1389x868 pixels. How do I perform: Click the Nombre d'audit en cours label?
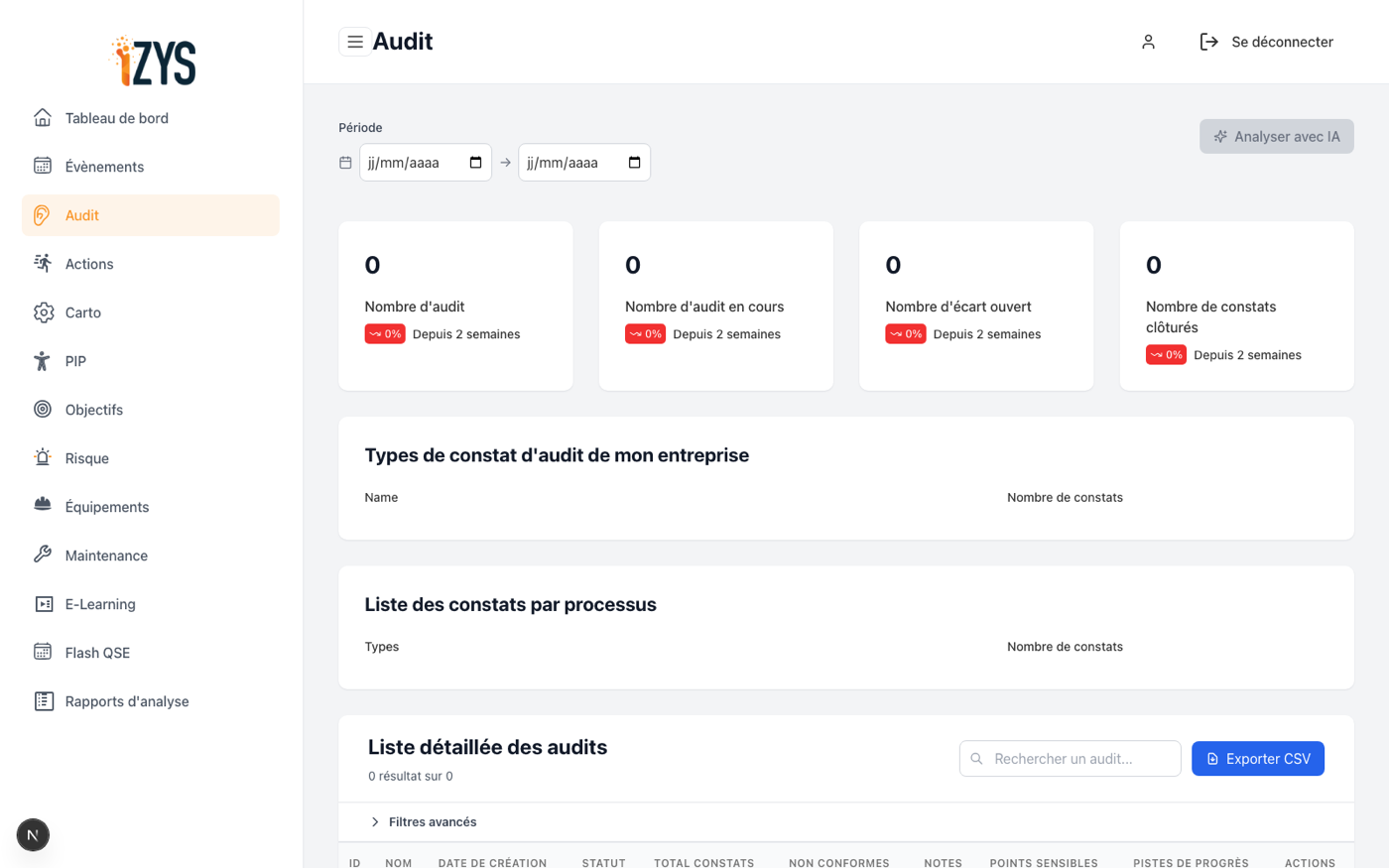[704, 307]
